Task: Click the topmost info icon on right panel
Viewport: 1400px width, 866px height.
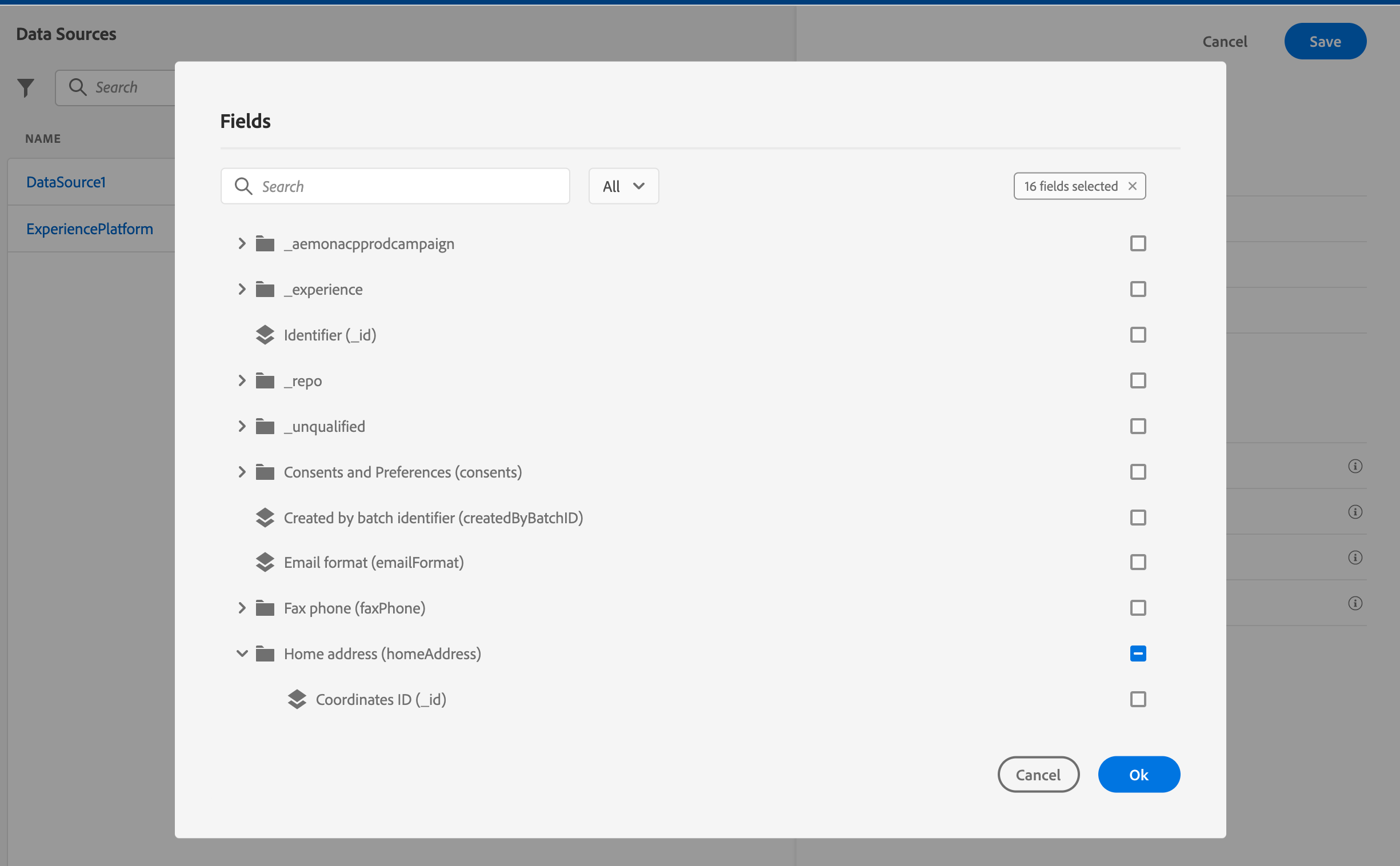Action: click(1355, 466)
